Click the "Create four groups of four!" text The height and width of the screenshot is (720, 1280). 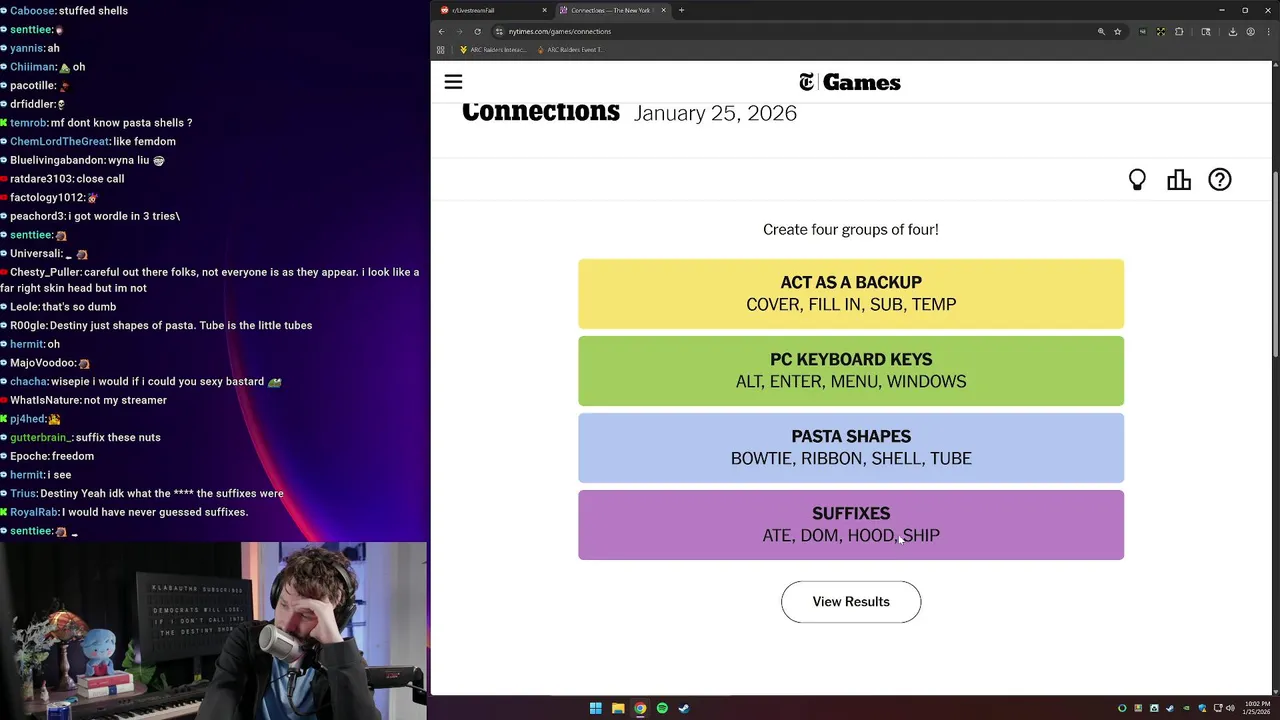point(851,229)
